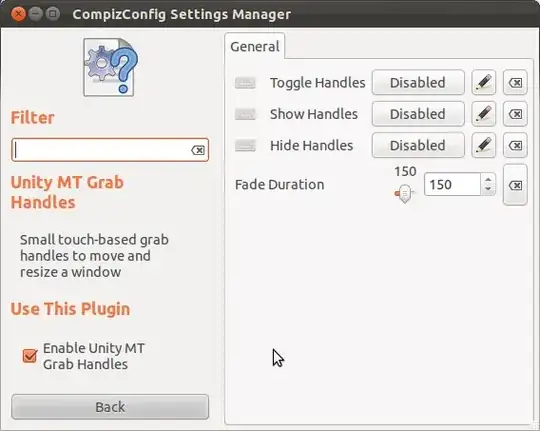
Task: Edit the Toggle Handles key binding with pencil icon
Action: click(484, 82)
